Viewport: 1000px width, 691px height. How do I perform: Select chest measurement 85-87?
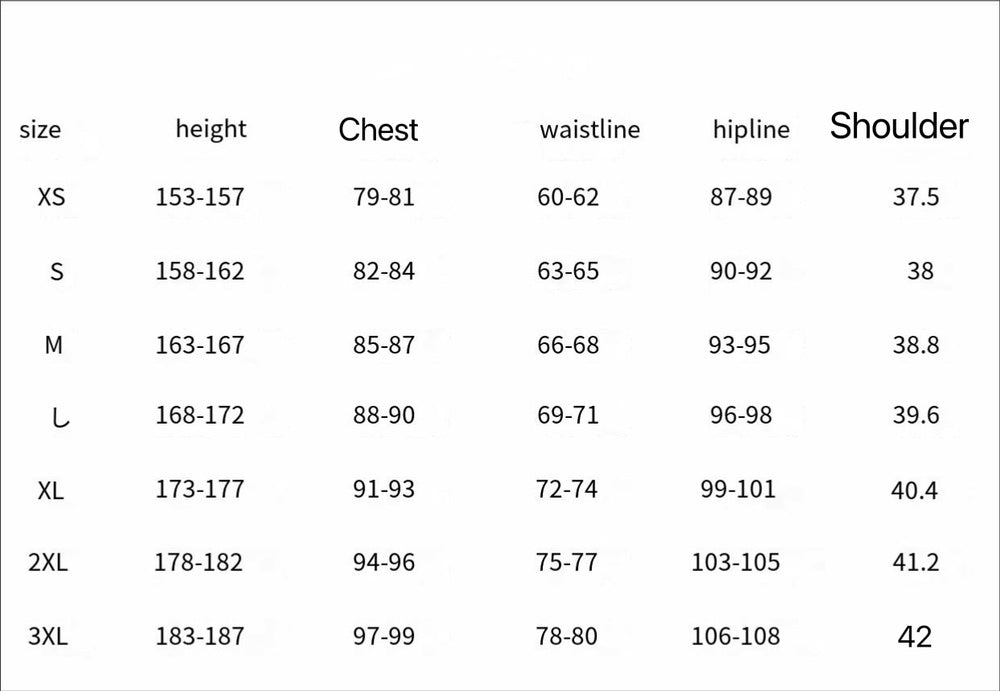[383, 345]
